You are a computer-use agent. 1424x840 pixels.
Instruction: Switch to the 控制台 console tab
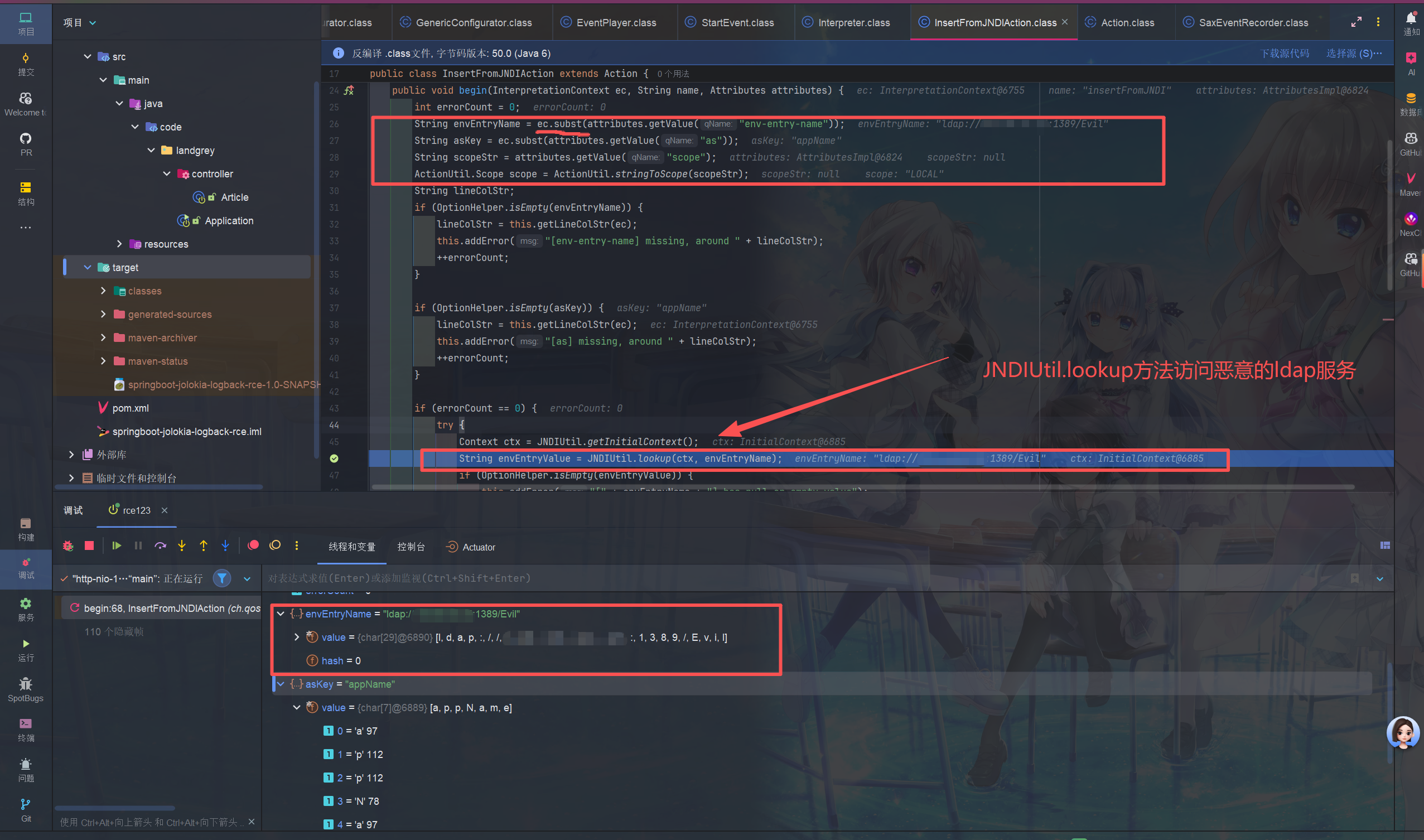(411, 547)
